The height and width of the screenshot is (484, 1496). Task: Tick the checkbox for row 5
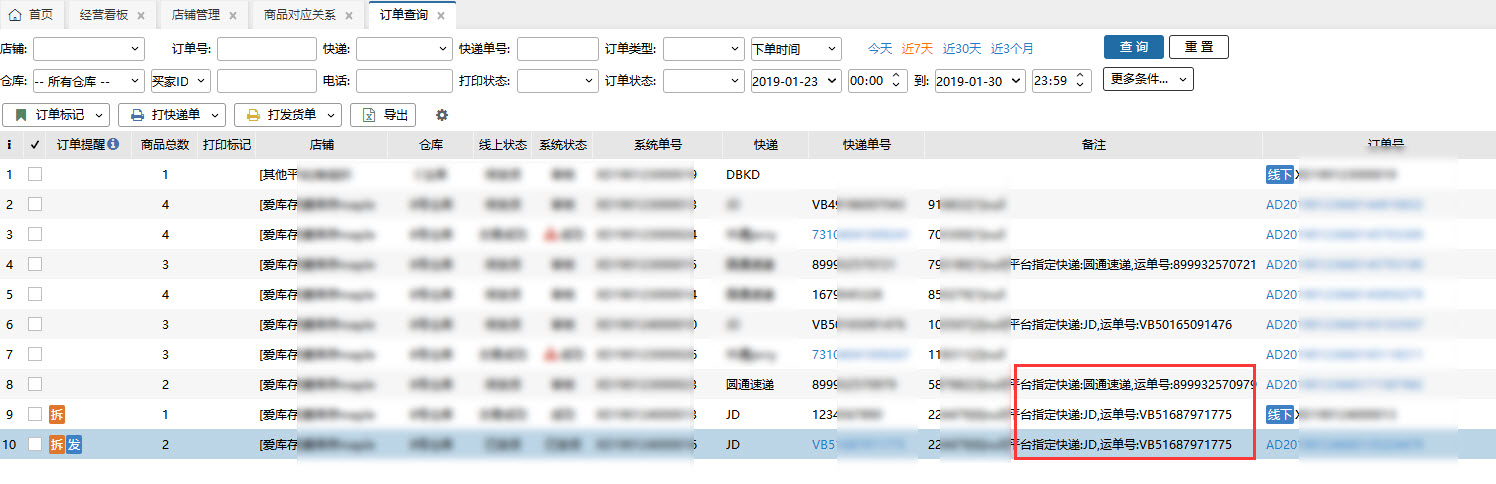click(x=35, y=294)
